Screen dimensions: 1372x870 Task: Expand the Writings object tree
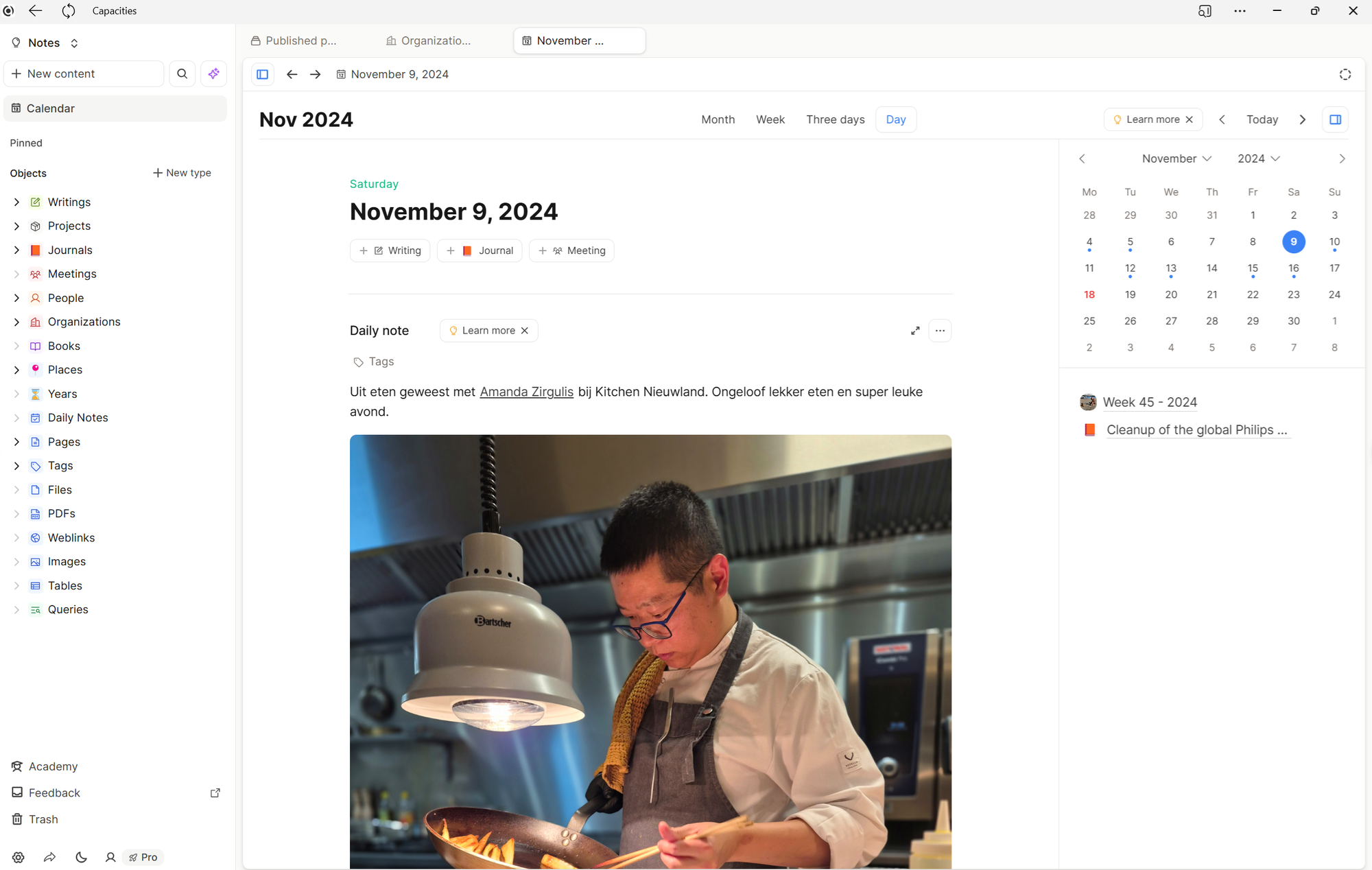pos(16,202)
